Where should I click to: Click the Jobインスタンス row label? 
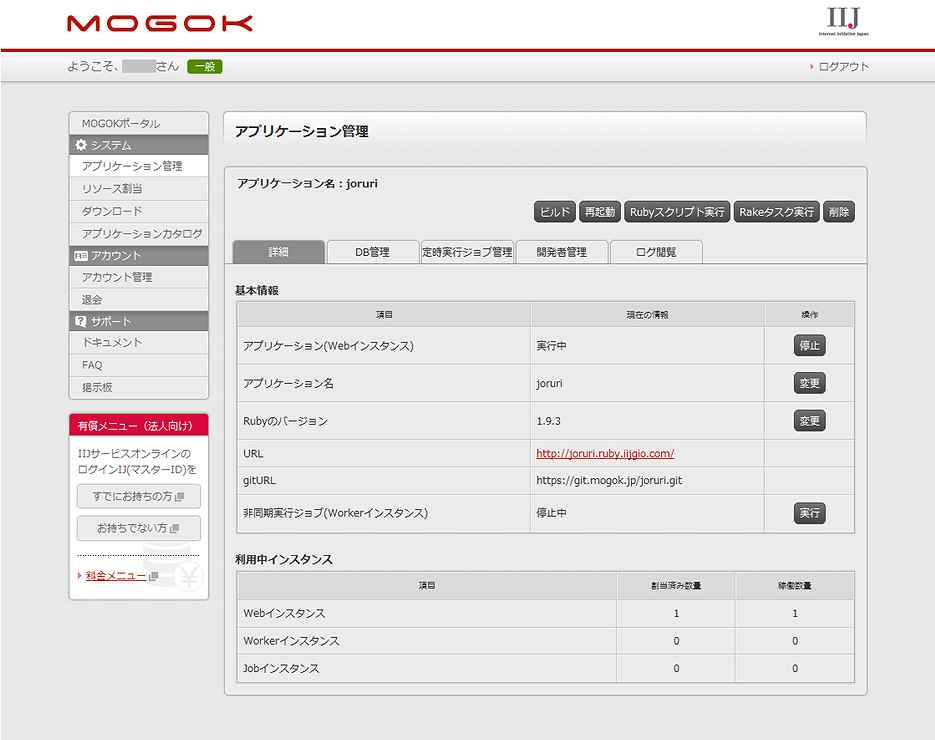point(281,668)
